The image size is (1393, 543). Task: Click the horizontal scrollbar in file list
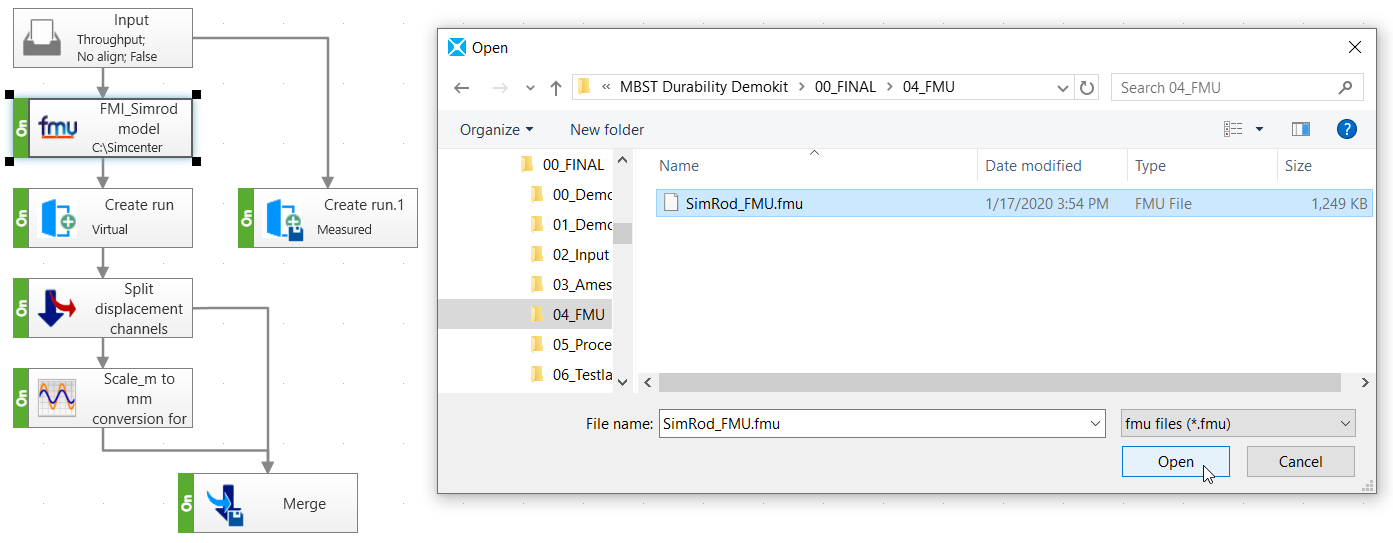[1000, 382]
